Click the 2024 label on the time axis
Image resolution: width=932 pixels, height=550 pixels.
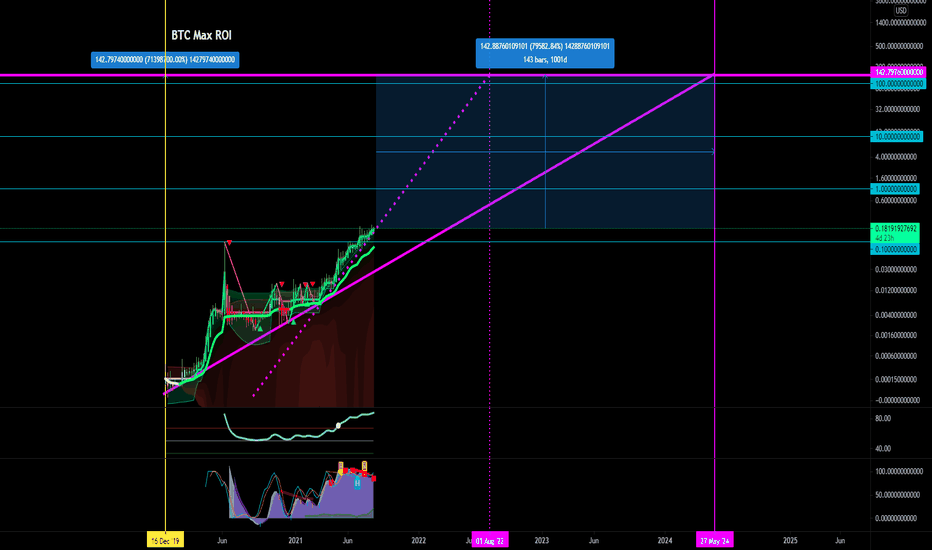tap(665, 540)
